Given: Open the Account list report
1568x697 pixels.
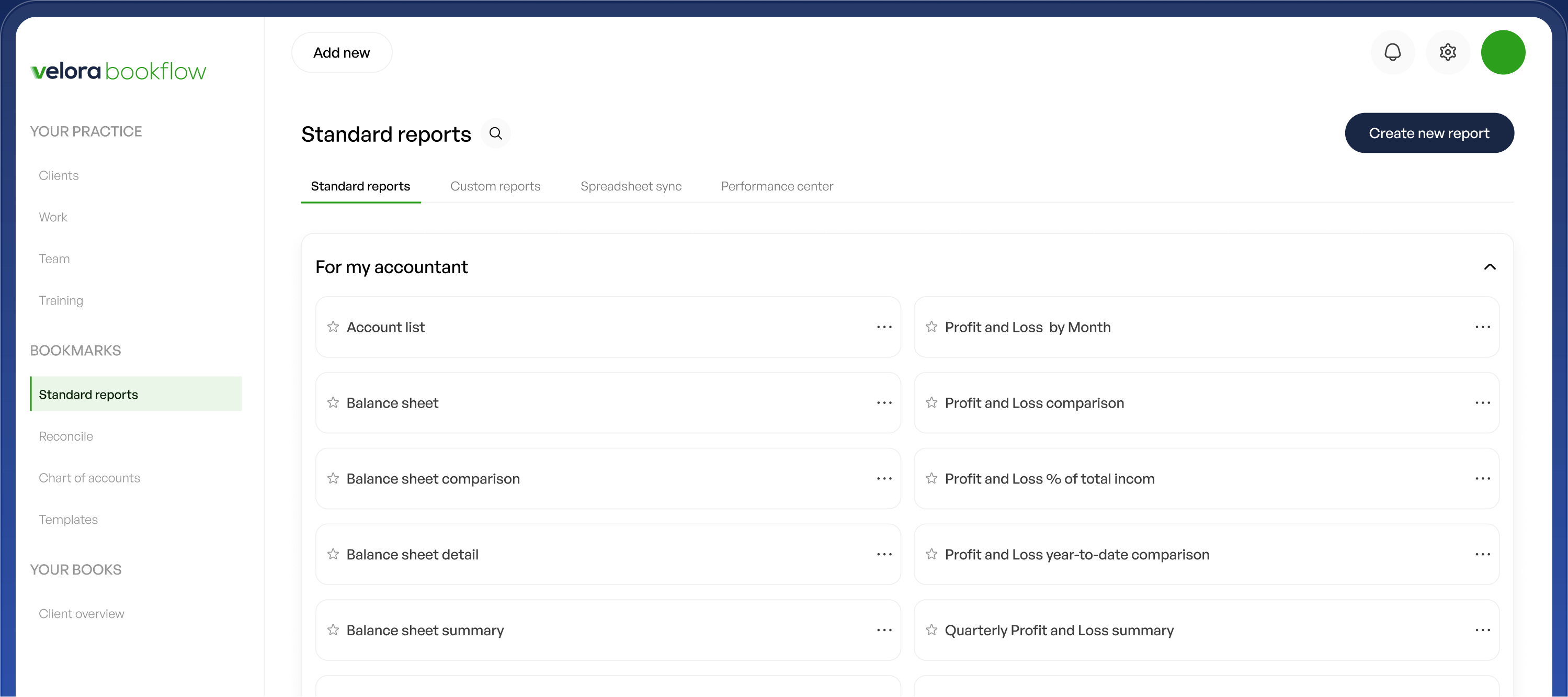Looking at the screenshot, I should 607,328.
